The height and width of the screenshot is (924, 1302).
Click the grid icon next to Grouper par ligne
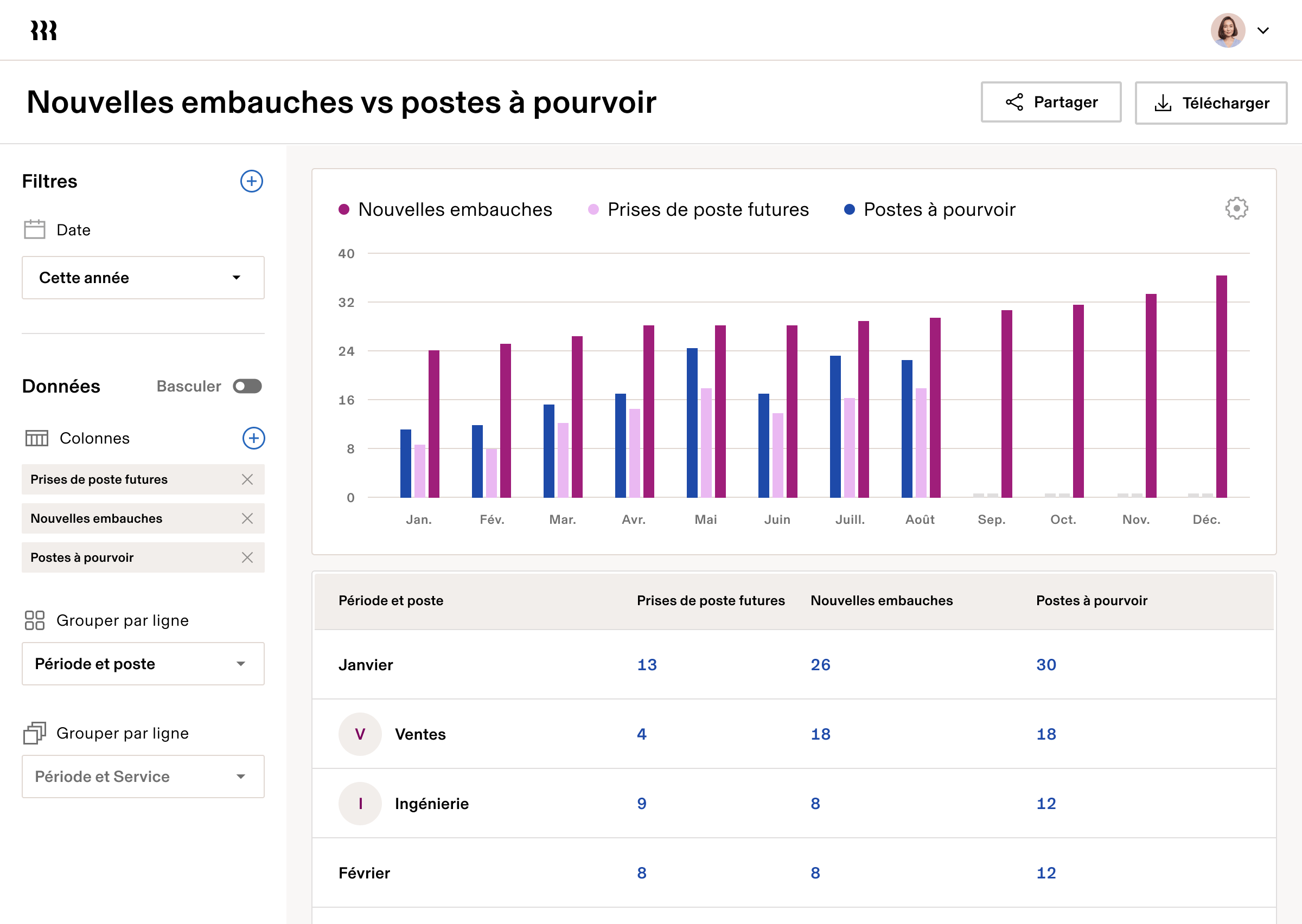35,620
